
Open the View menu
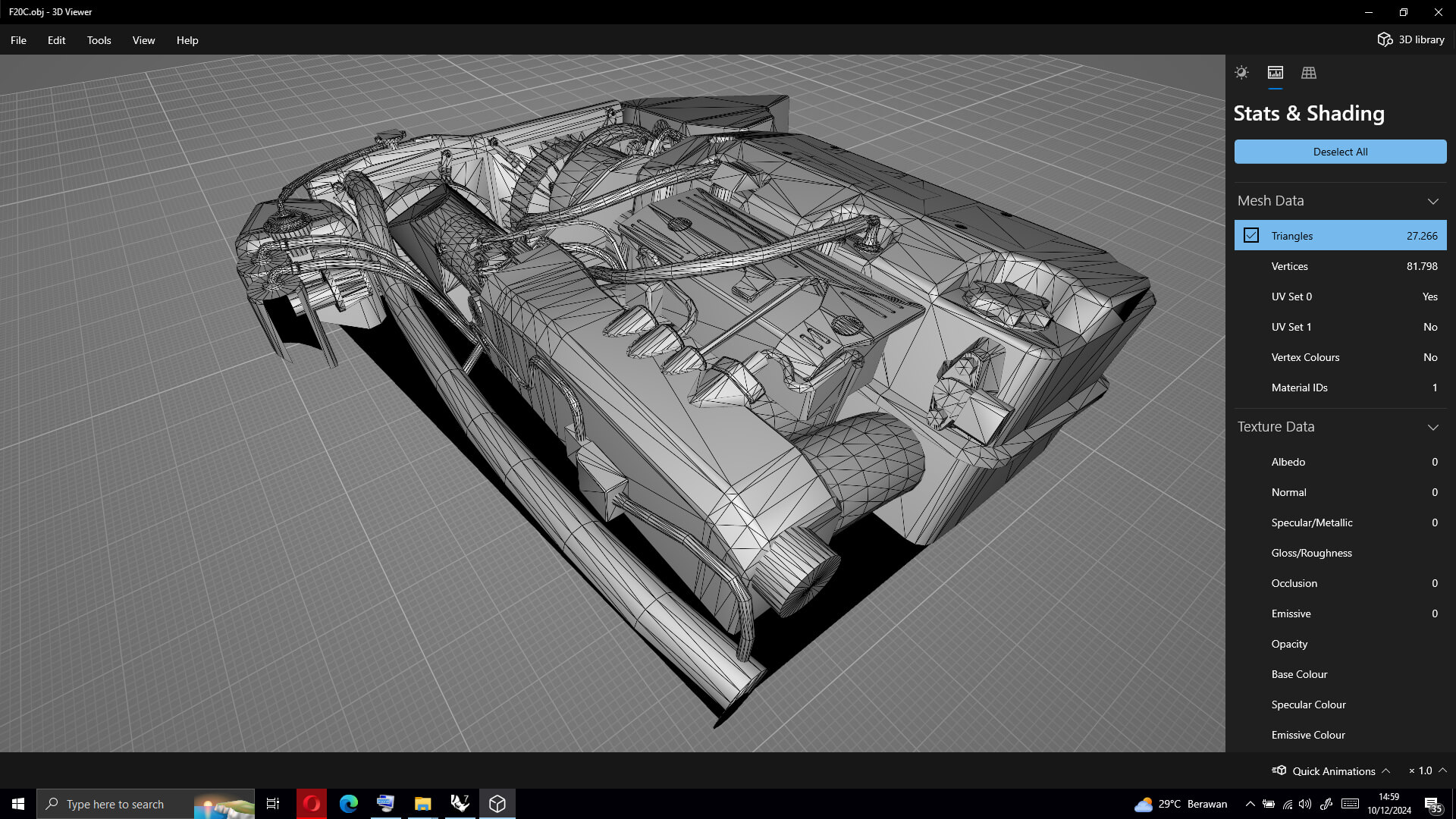click(143, 40)
